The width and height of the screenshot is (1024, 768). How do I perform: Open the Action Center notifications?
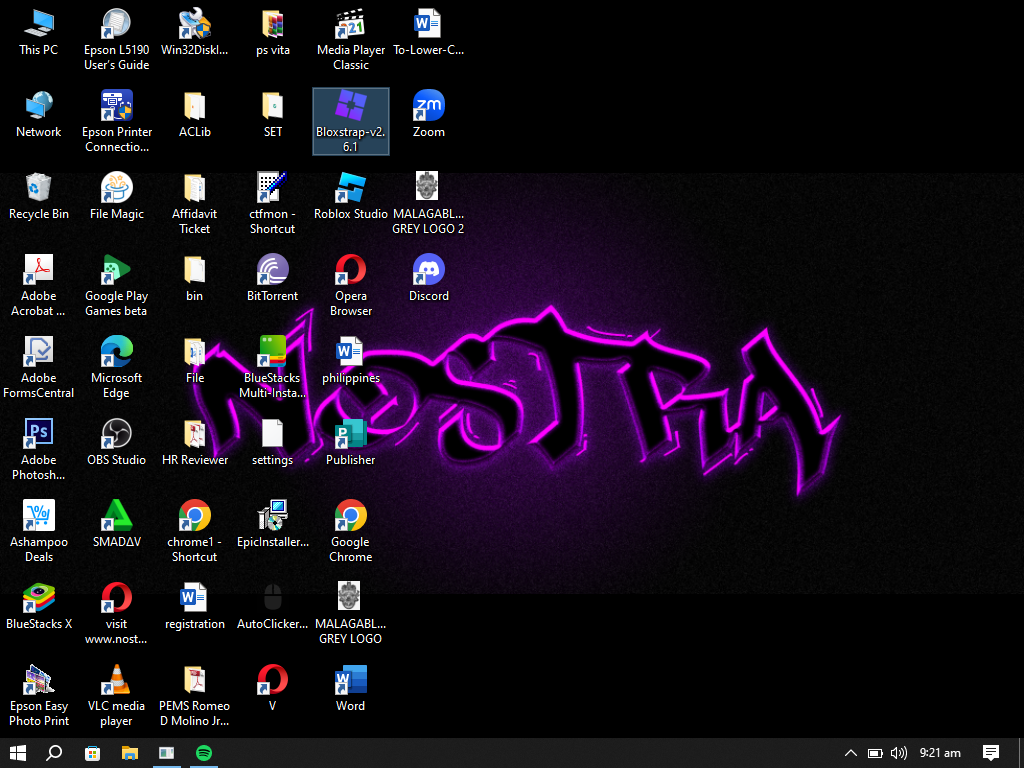click(991, 753)
